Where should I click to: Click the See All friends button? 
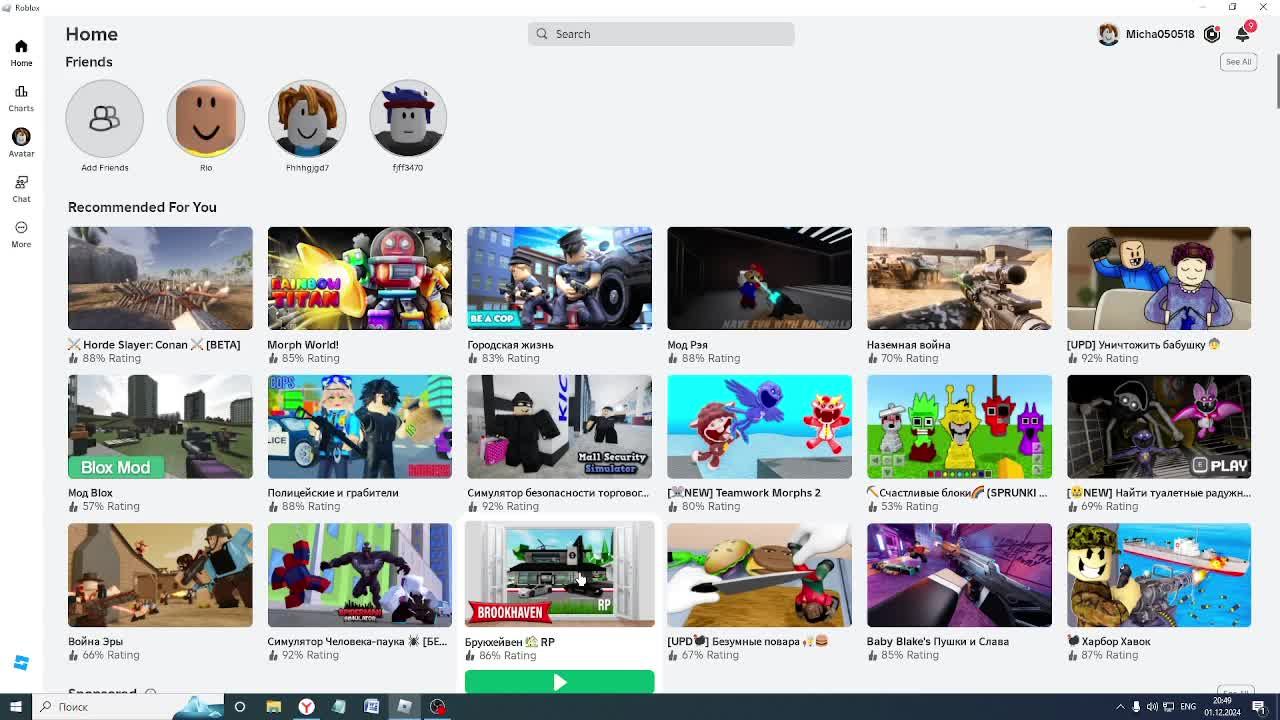click(x=1238, y=62)
